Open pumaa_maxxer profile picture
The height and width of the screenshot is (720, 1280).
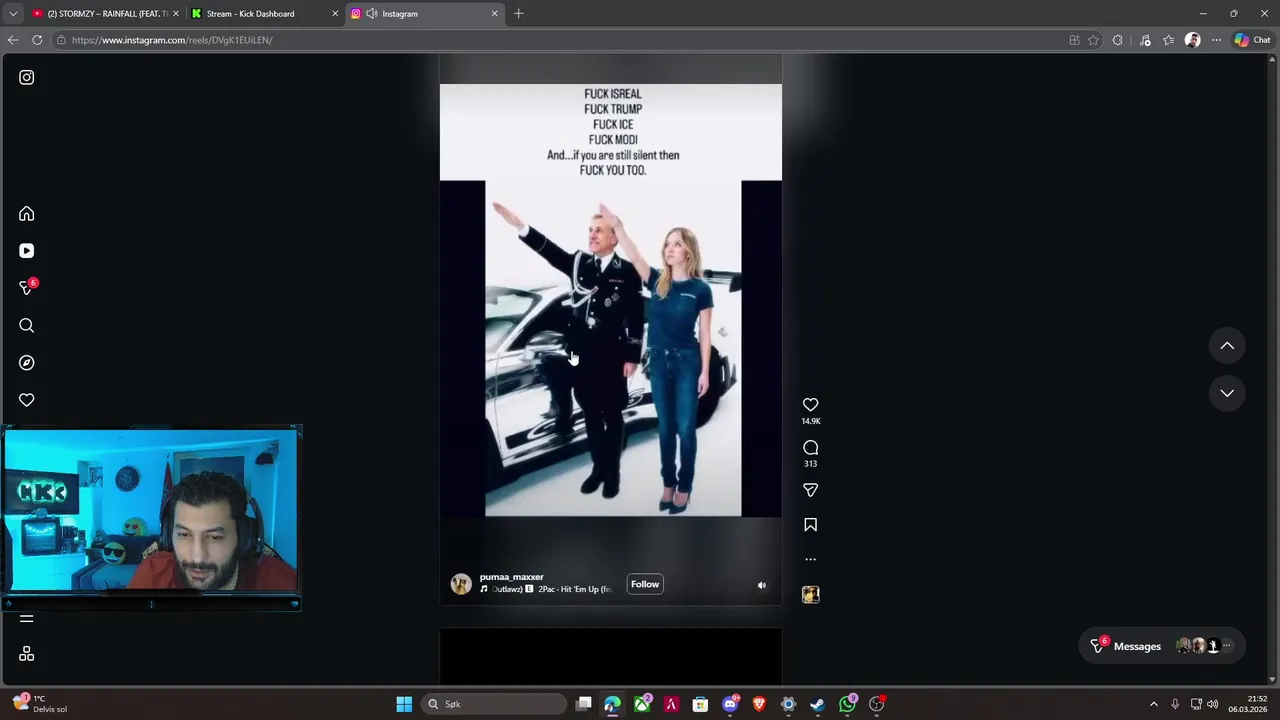pyautogui.click(x=461, y=584)
